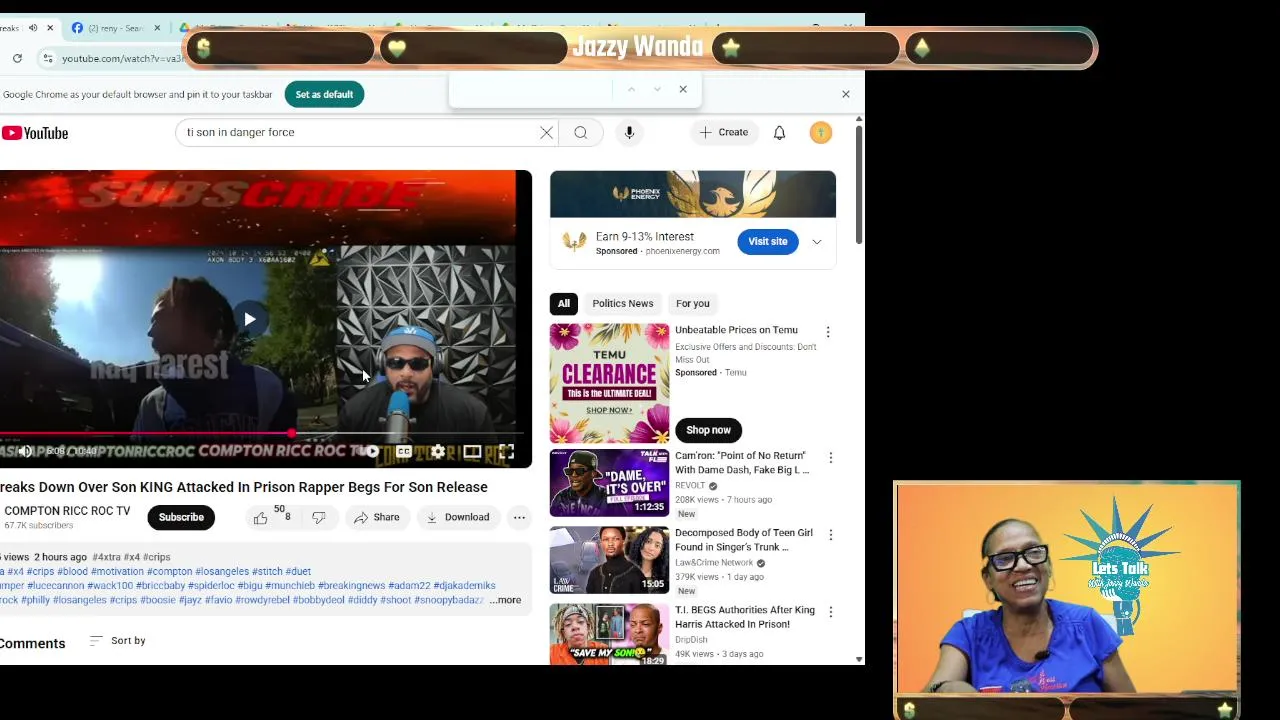This screenshot has height=720, width=1280.
Task: Go to previous find result arrow
Action: point(631,89)
